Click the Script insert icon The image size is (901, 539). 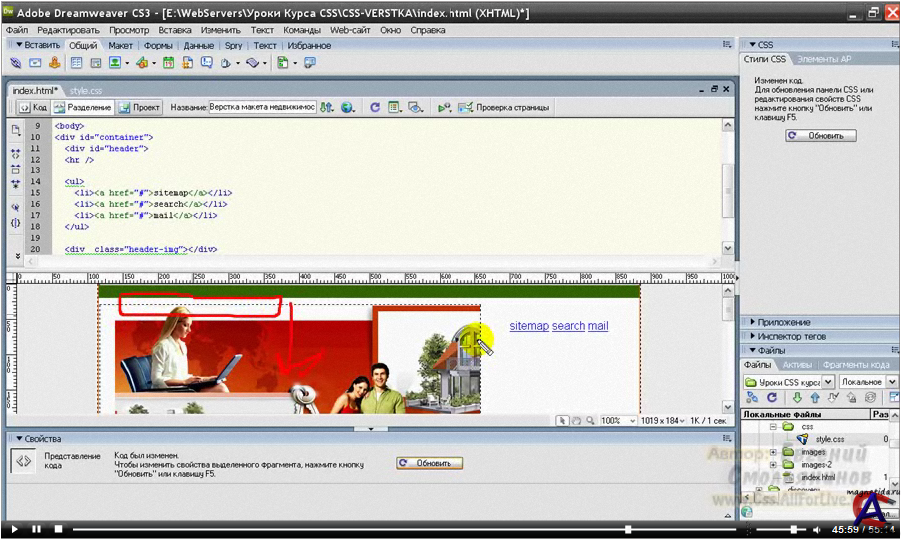(253, 63)
